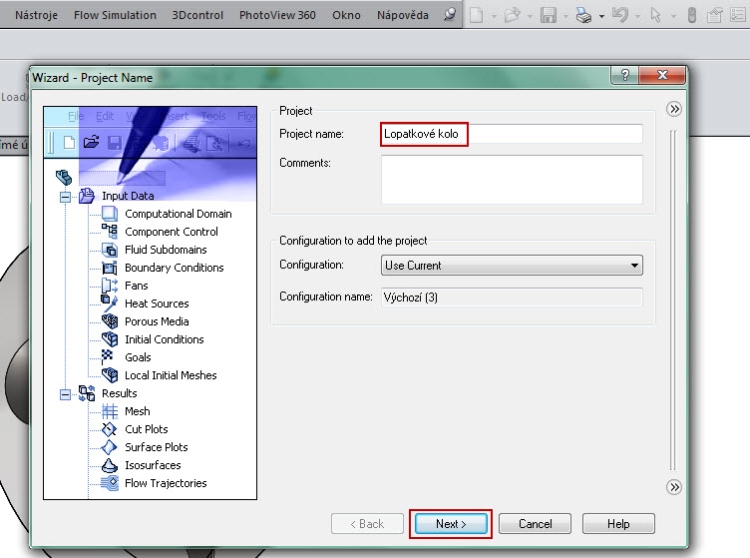The width and height of the screenshot is (750, 558).
Task: Open the PhotoView 360 menu
Action: (x=277, y=15)
